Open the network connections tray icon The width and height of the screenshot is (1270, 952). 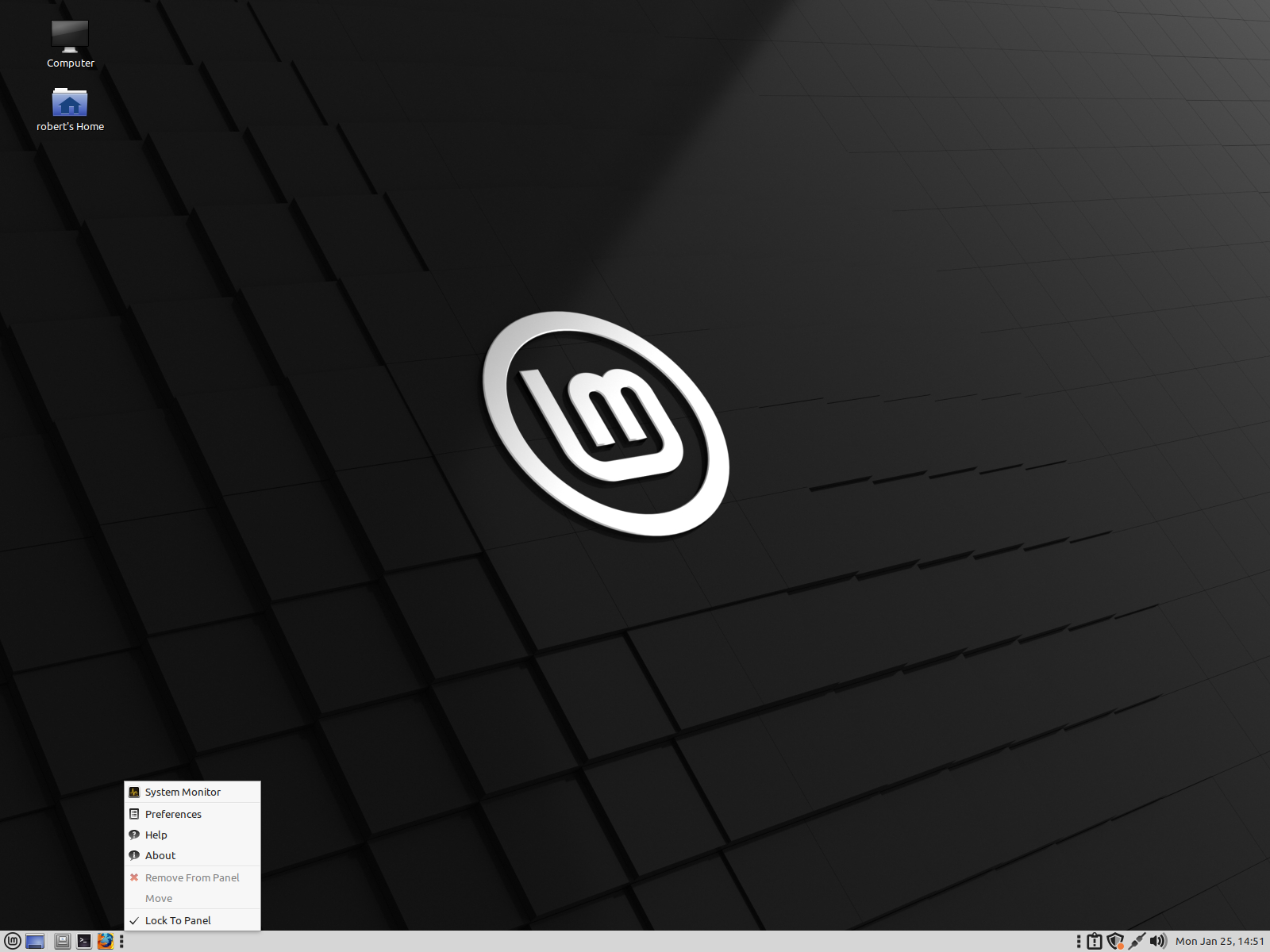point(1137,941)
